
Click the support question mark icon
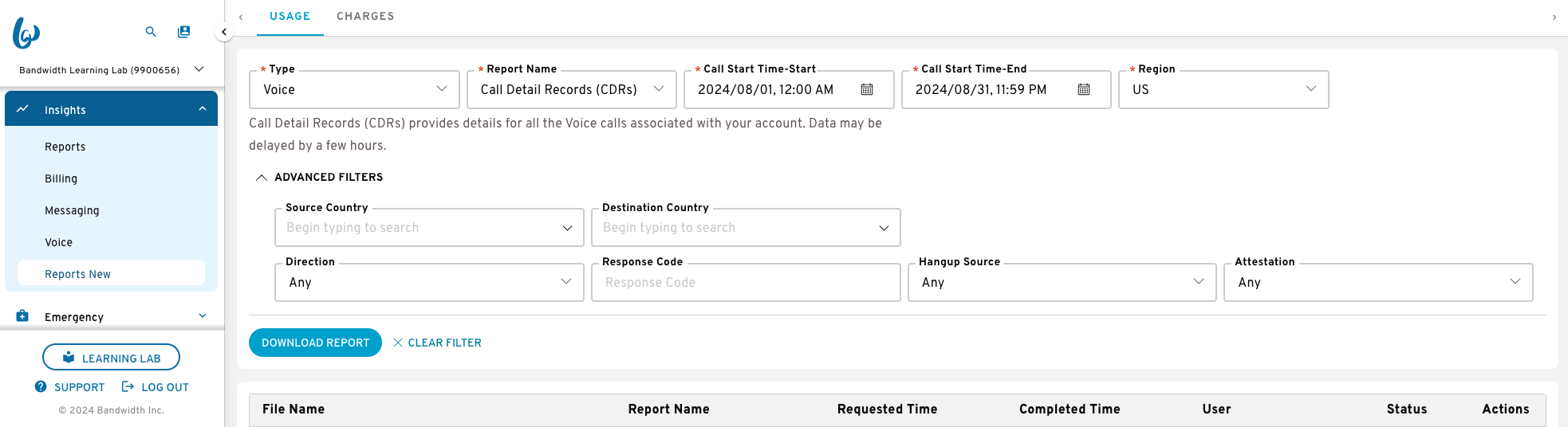click(41, 386)
